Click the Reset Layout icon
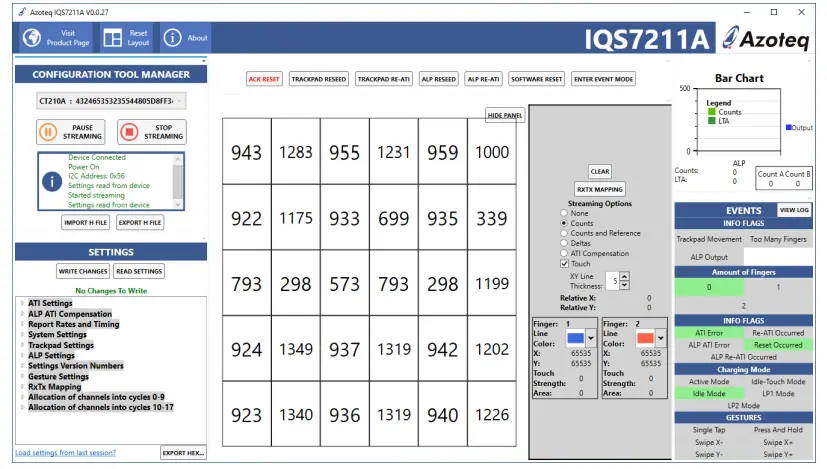 tap(112, 37)
